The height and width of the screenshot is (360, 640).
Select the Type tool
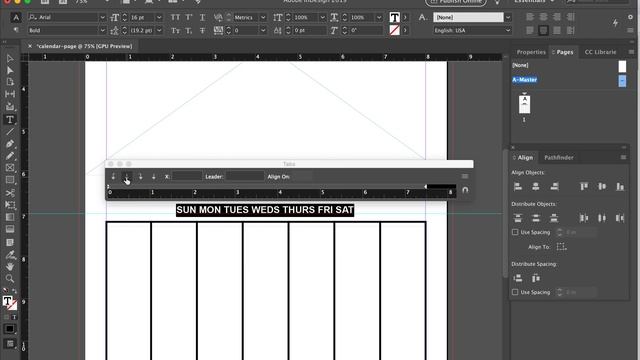10,120
